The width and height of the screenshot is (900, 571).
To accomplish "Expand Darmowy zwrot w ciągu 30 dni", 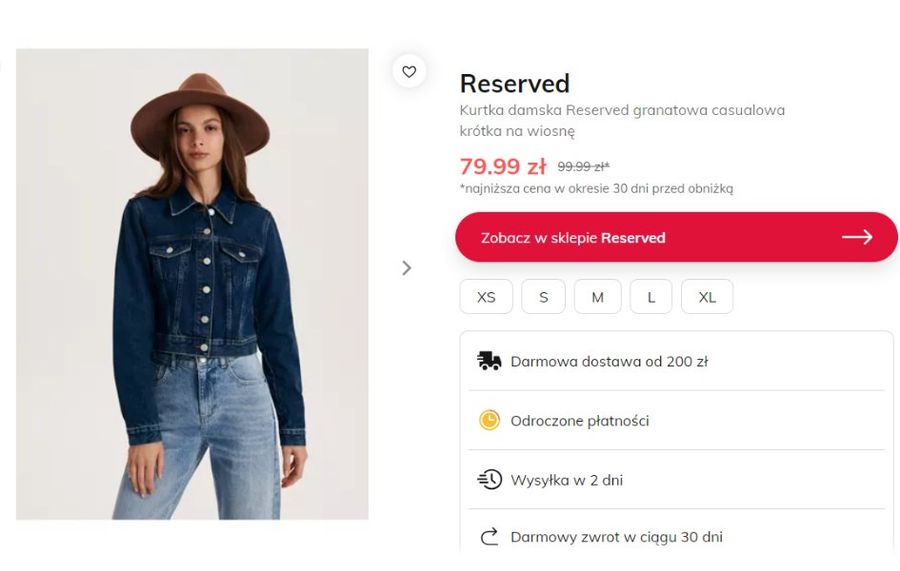I will pyautogui.click(x=676, y=537).
